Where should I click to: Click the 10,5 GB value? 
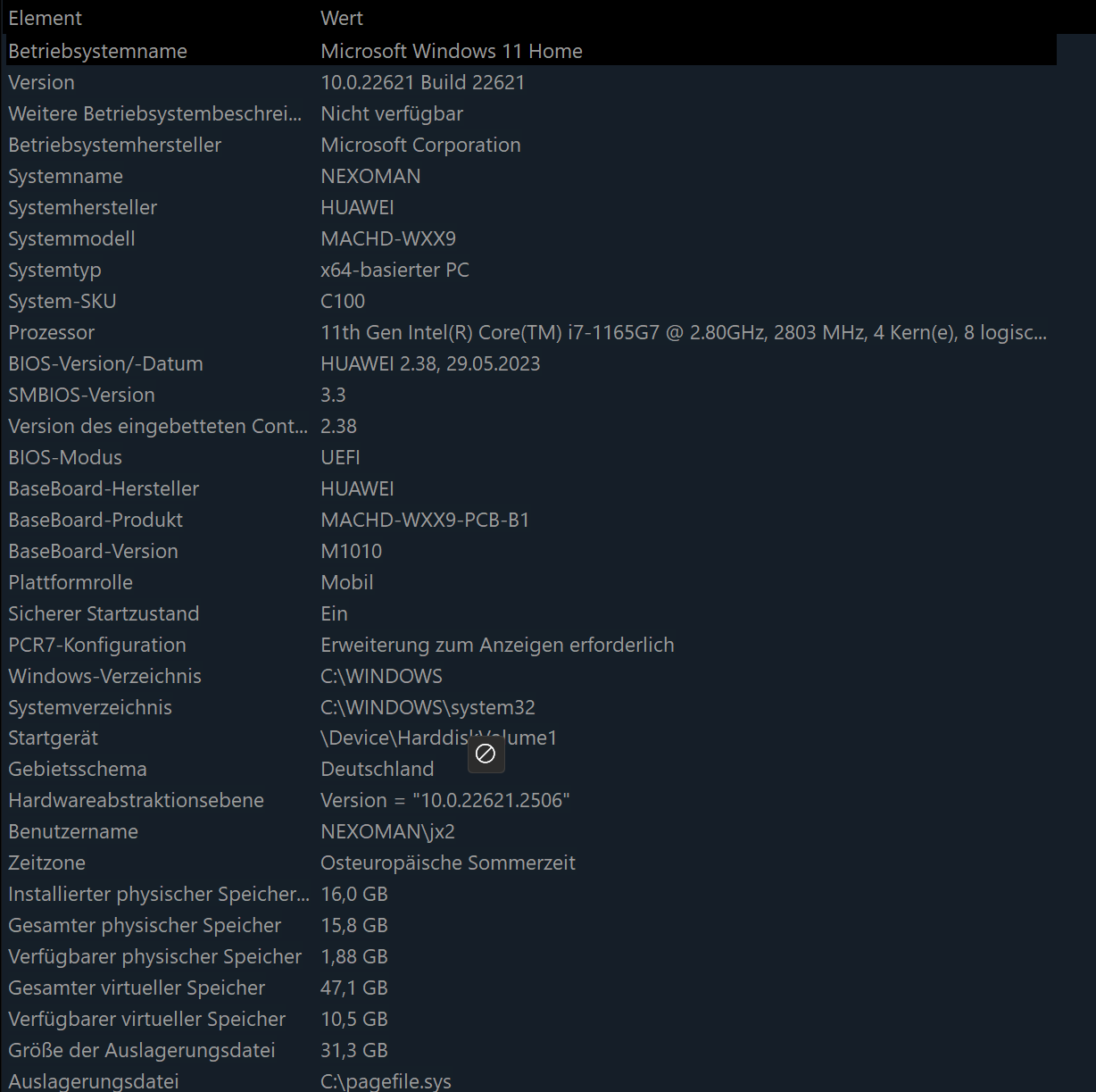(x=354, y=1019)
